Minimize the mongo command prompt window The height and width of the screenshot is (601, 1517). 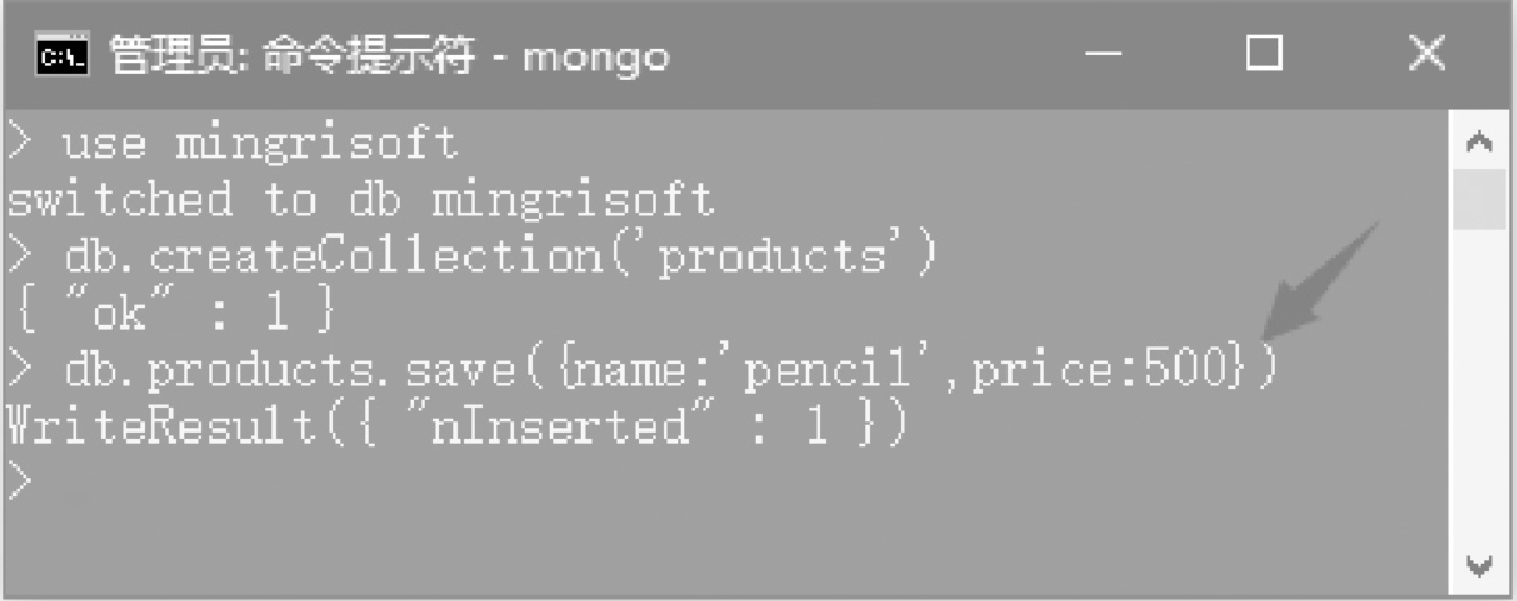click(1104, 55)
